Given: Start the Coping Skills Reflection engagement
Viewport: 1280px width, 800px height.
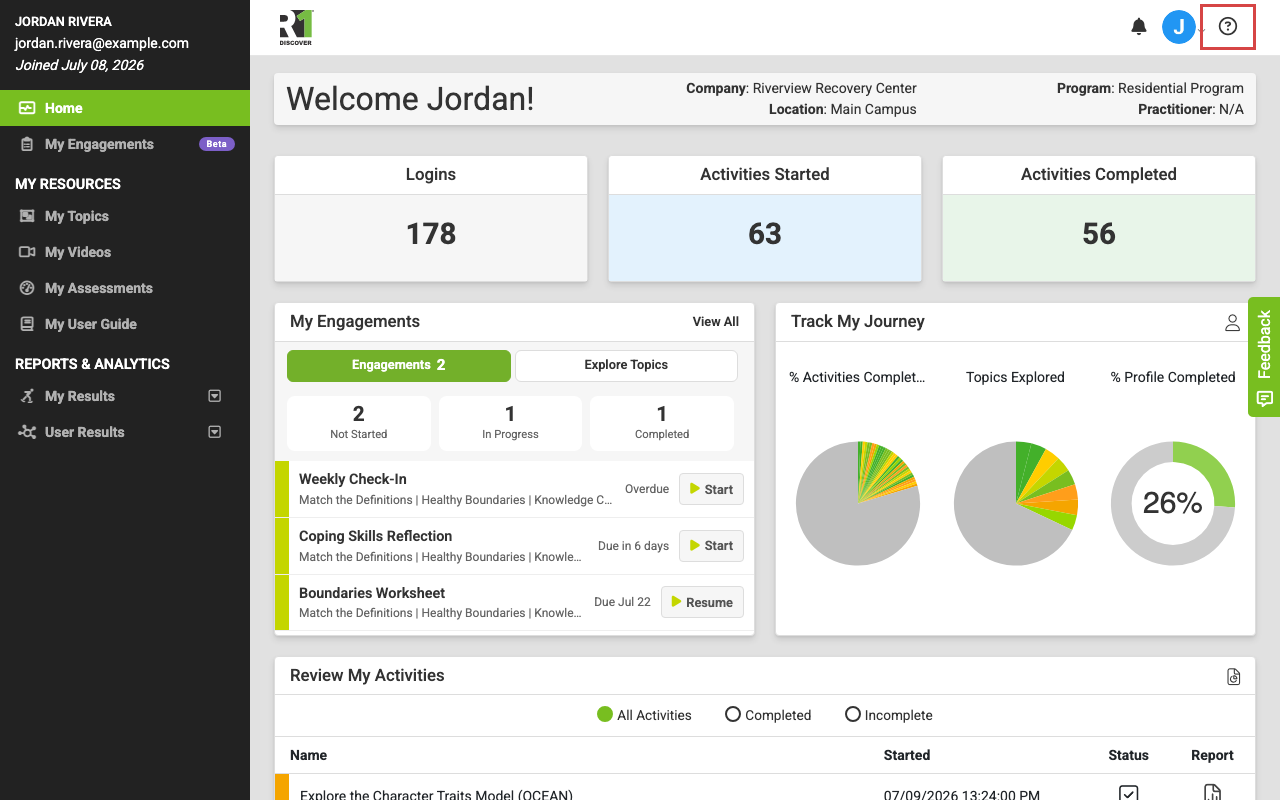Looking at the screenshot, I should [x=711, y=546].
